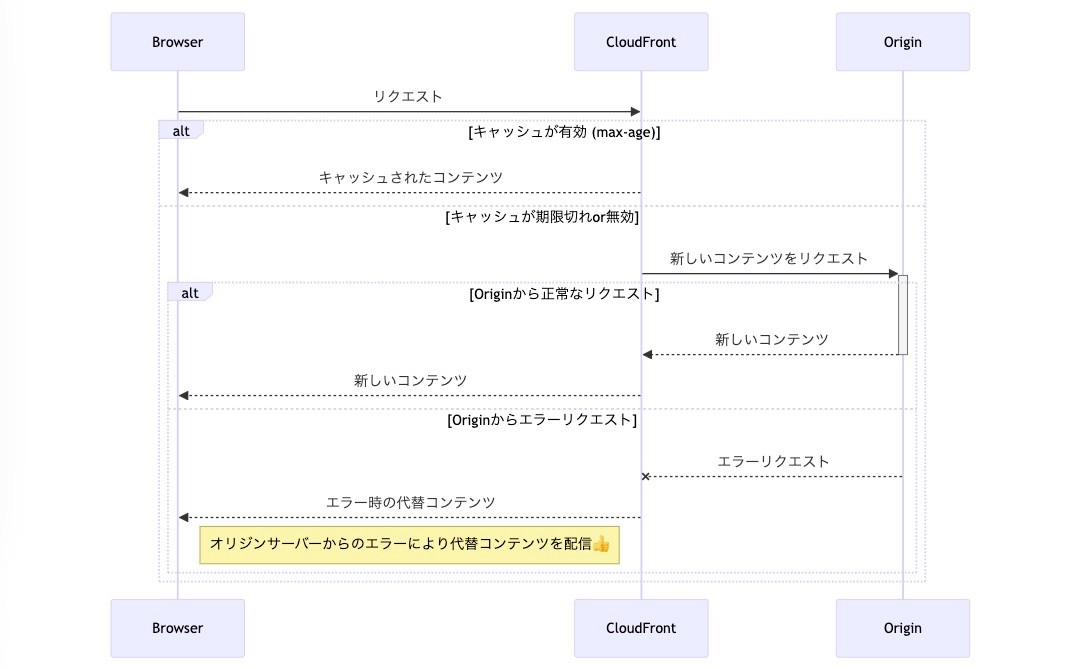Click the bottom Origin participant box

(x=903, y=628)
